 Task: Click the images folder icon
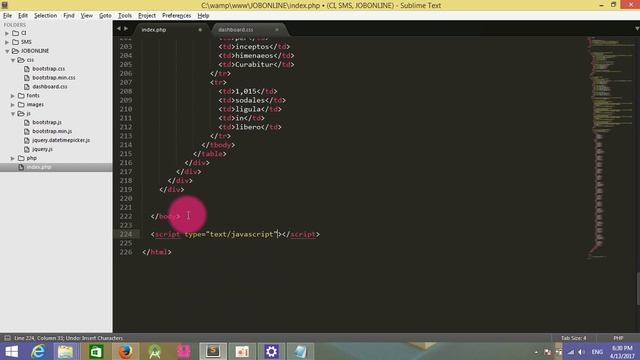(21, 104)
